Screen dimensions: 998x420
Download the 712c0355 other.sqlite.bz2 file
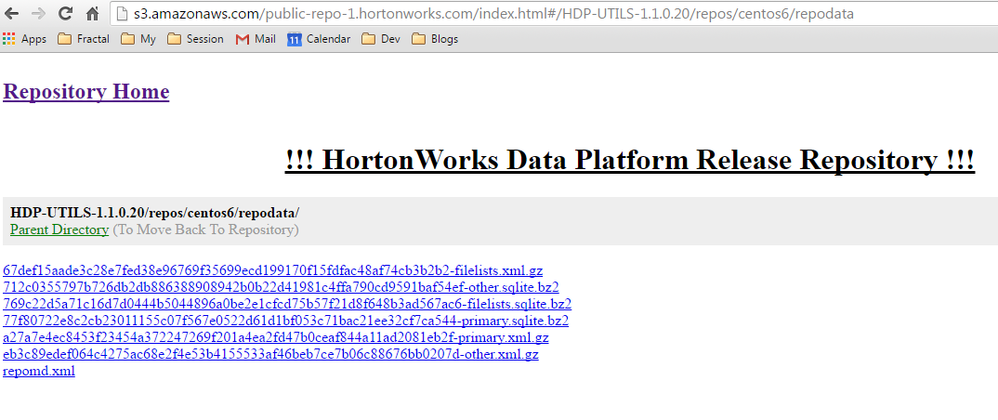281,287
